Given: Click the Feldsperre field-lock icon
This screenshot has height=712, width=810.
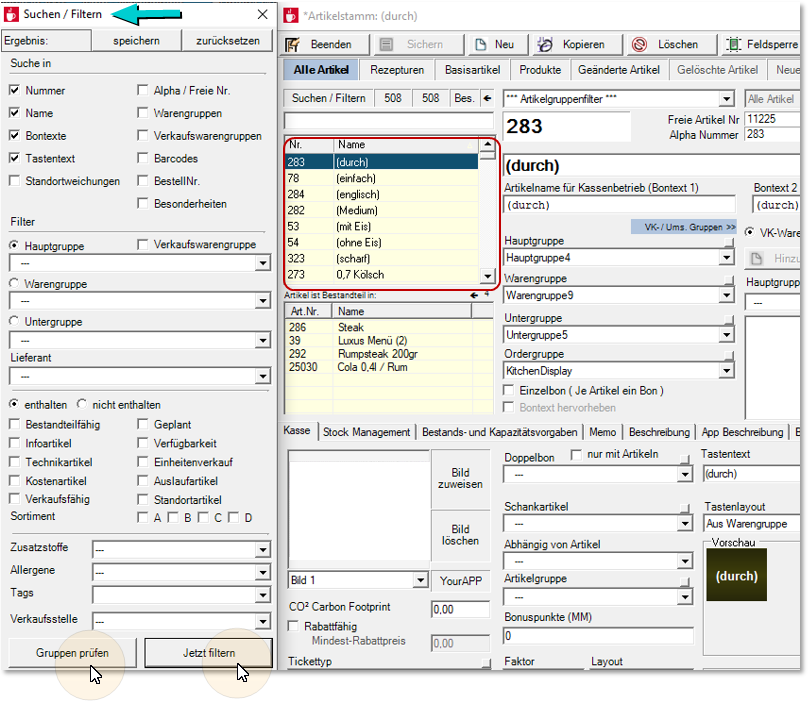Looking at the screenshot, I should click(x=733, y=45).
